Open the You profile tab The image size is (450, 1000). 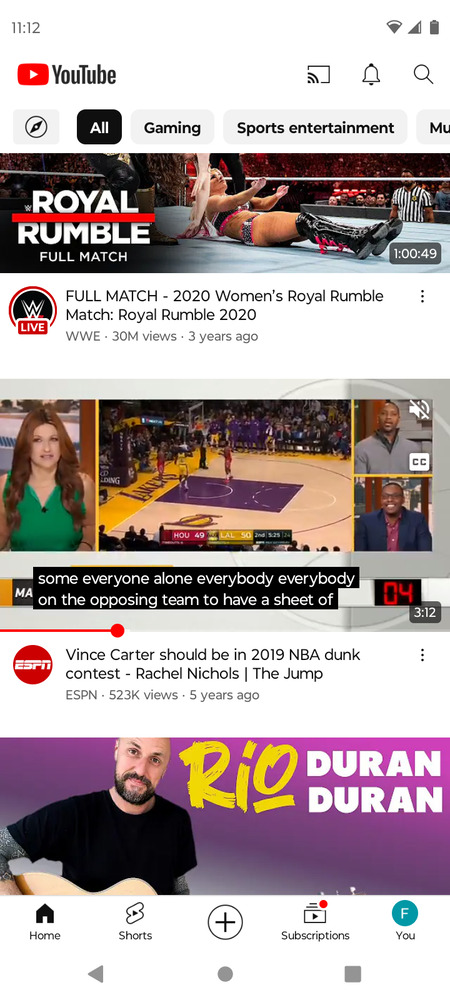405,922
